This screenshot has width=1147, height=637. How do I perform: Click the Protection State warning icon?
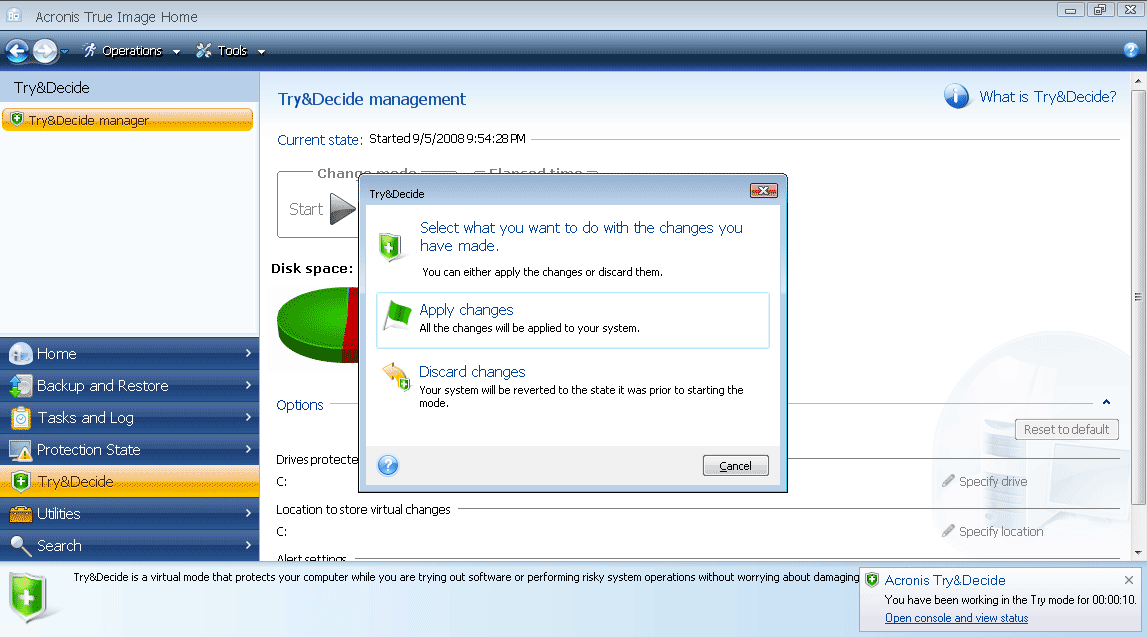click(20, 450)
